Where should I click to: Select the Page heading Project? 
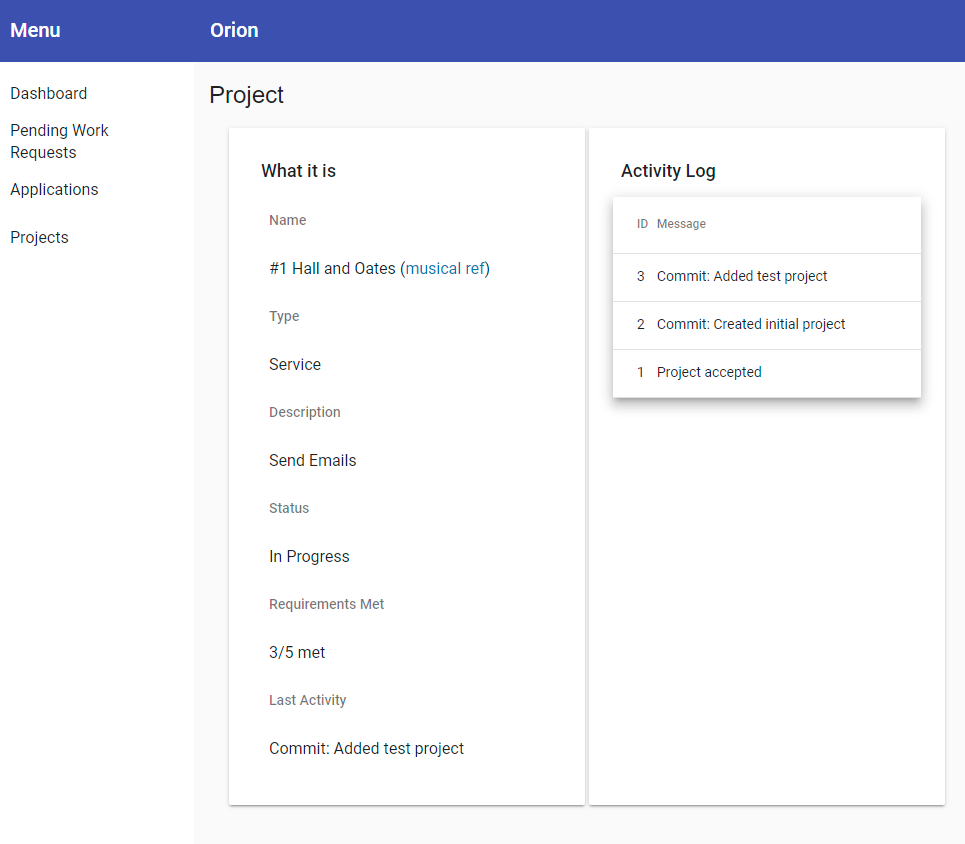(246, 95)
